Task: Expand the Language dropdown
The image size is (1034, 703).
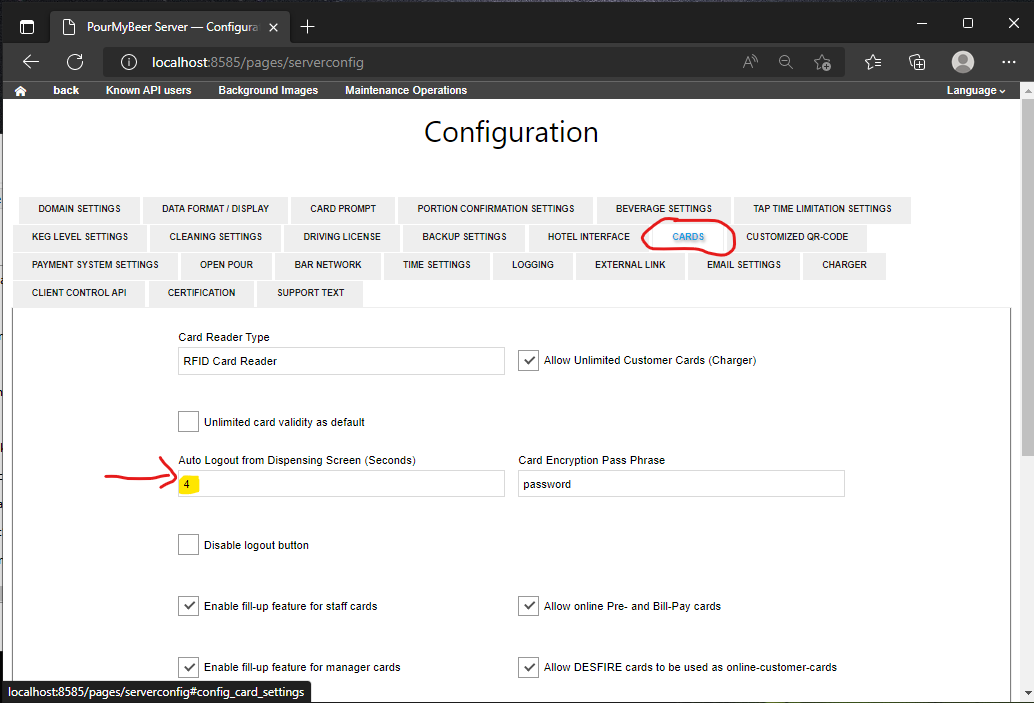Action: (976, 90)
